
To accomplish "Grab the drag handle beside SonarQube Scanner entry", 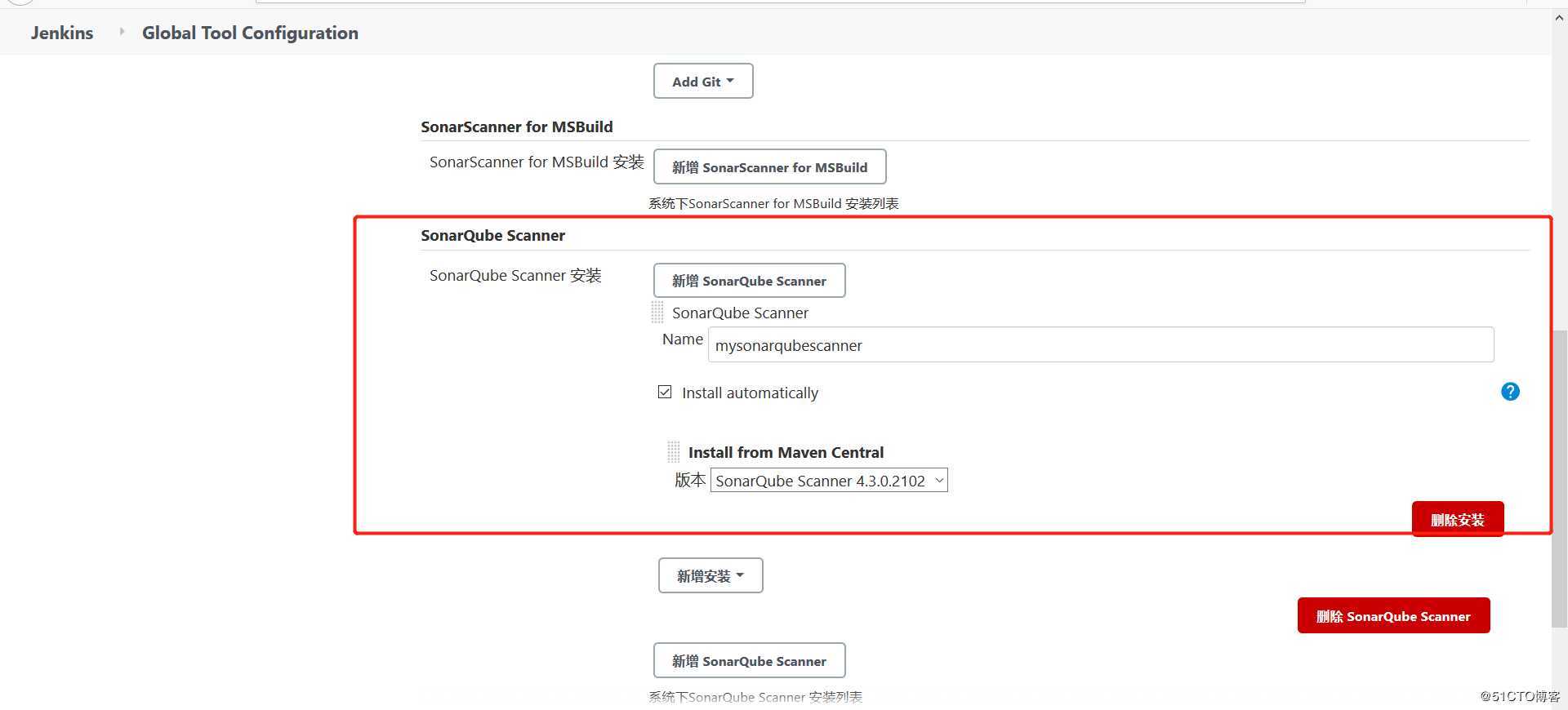I will (x=657, y=312).
